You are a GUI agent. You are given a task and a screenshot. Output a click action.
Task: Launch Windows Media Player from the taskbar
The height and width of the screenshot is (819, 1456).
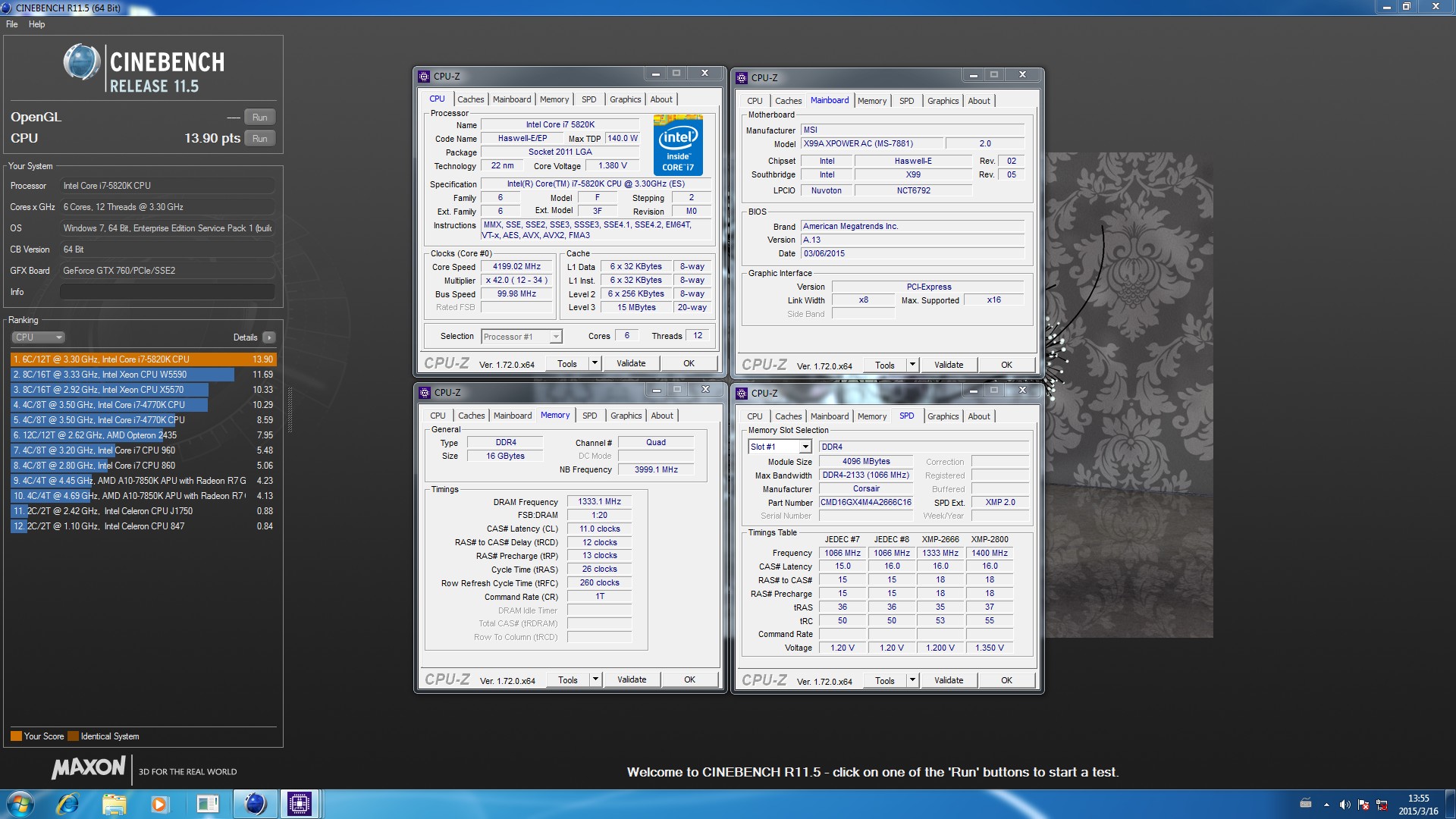[159, 804]
